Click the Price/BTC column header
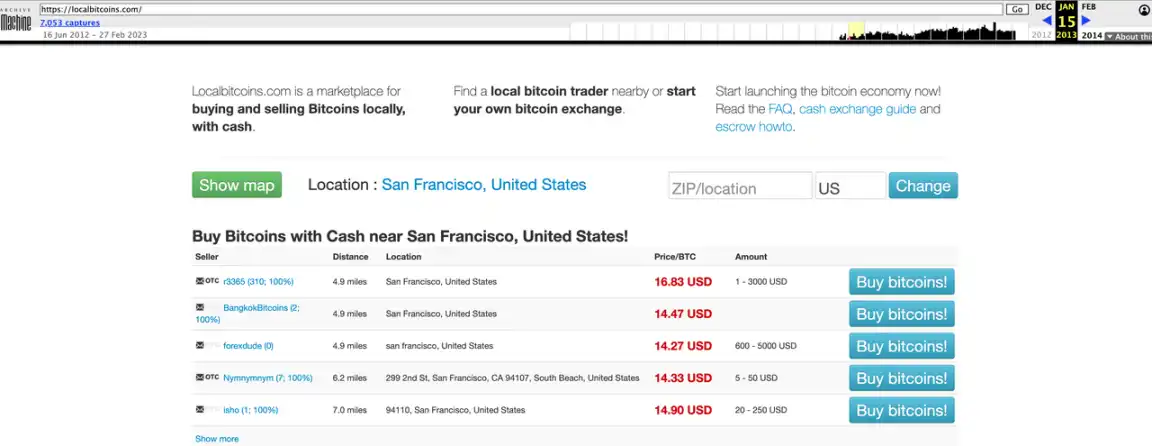The image size is (1152, 446). (x=674, y=257)
